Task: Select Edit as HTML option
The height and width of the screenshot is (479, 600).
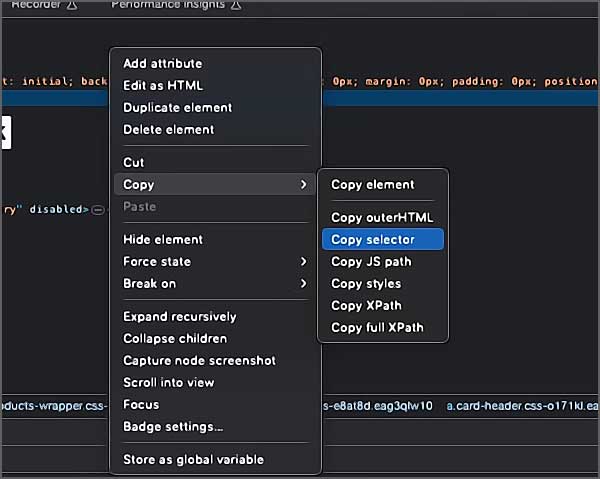Action: [215, 85]
